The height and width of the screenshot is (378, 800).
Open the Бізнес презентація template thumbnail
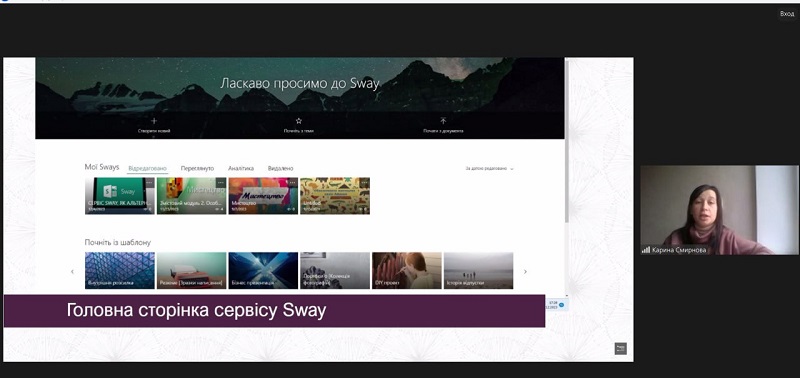(263, 270)
